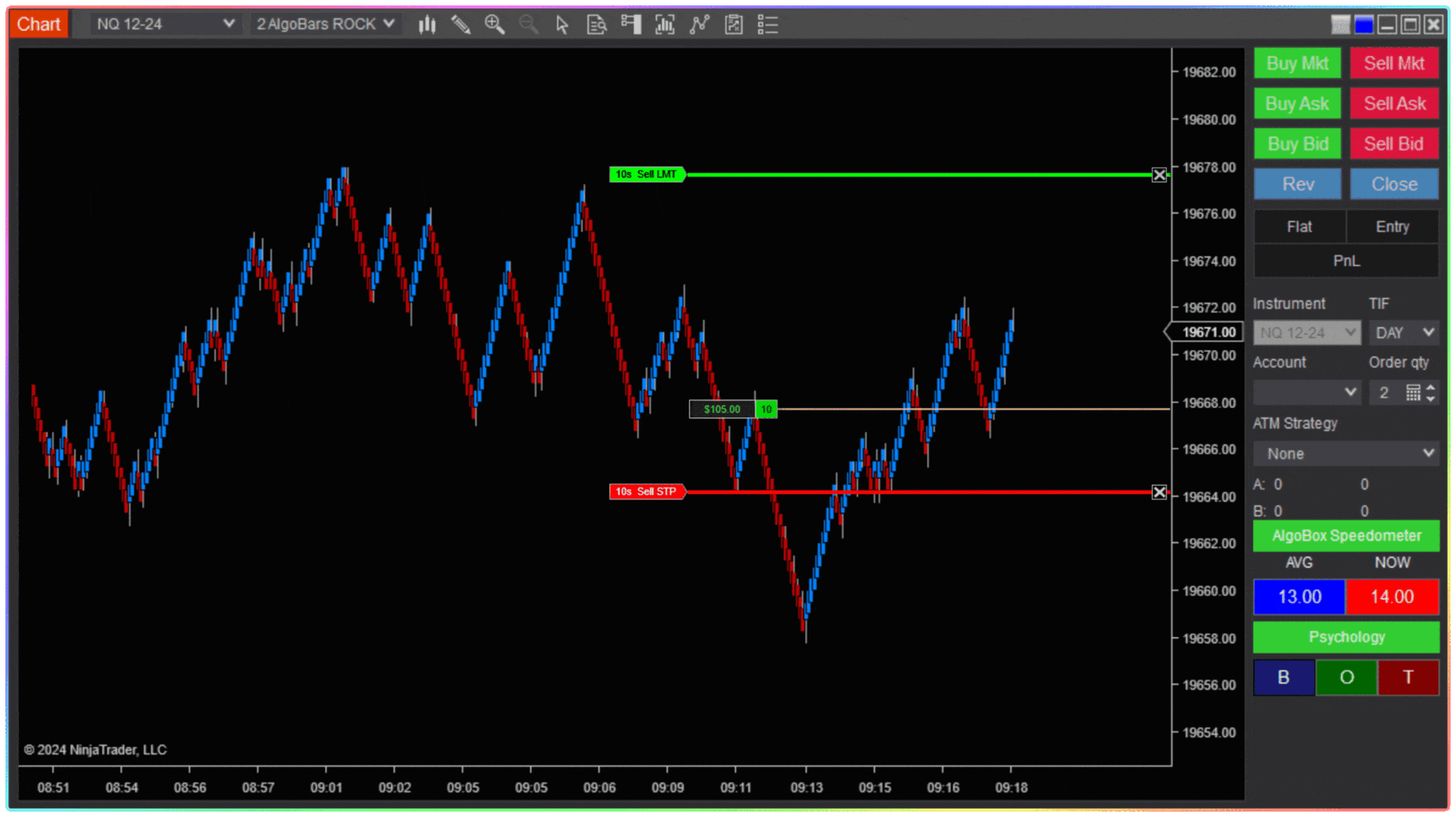Expand the NQ 12-24 instrument selector

(x=165, y=24)
